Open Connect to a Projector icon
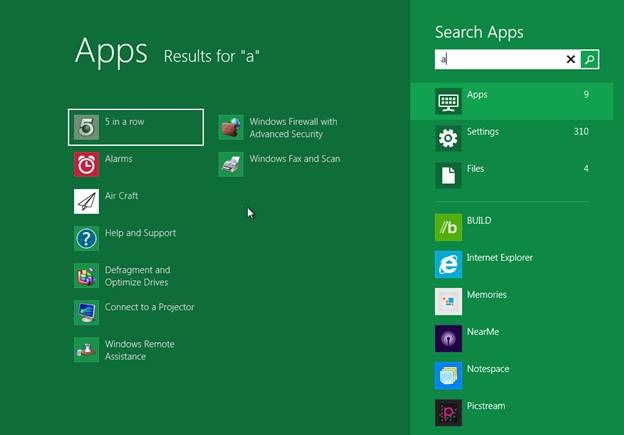 pos(87,312)
